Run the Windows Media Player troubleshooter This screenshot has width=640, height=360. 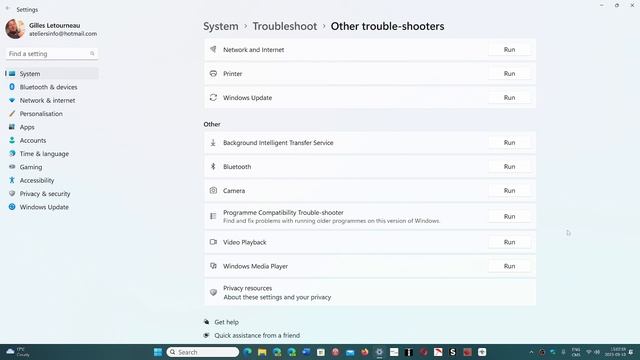[509, 266]
